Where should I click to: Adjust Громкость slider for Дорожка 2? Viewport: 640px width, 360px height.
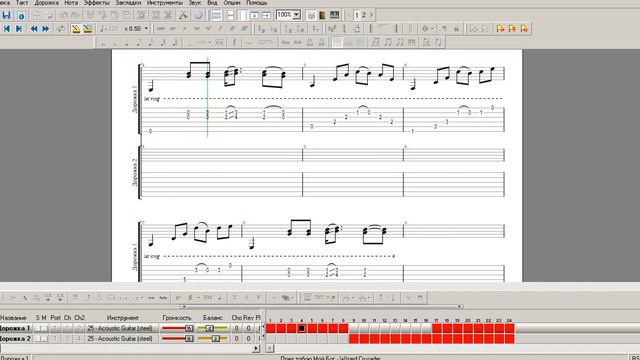(x=177, y=339)
